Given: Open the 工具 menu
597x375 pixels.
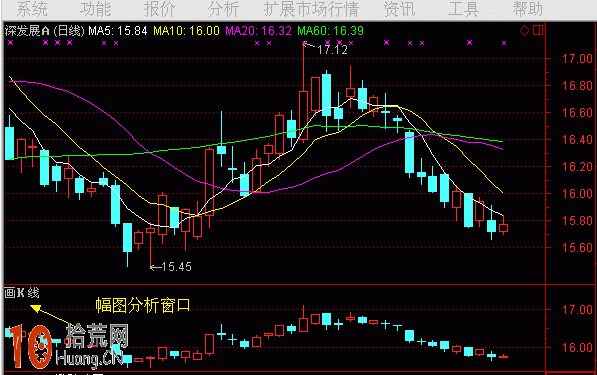Looking at the screenshot, I should tap(463, 9).
